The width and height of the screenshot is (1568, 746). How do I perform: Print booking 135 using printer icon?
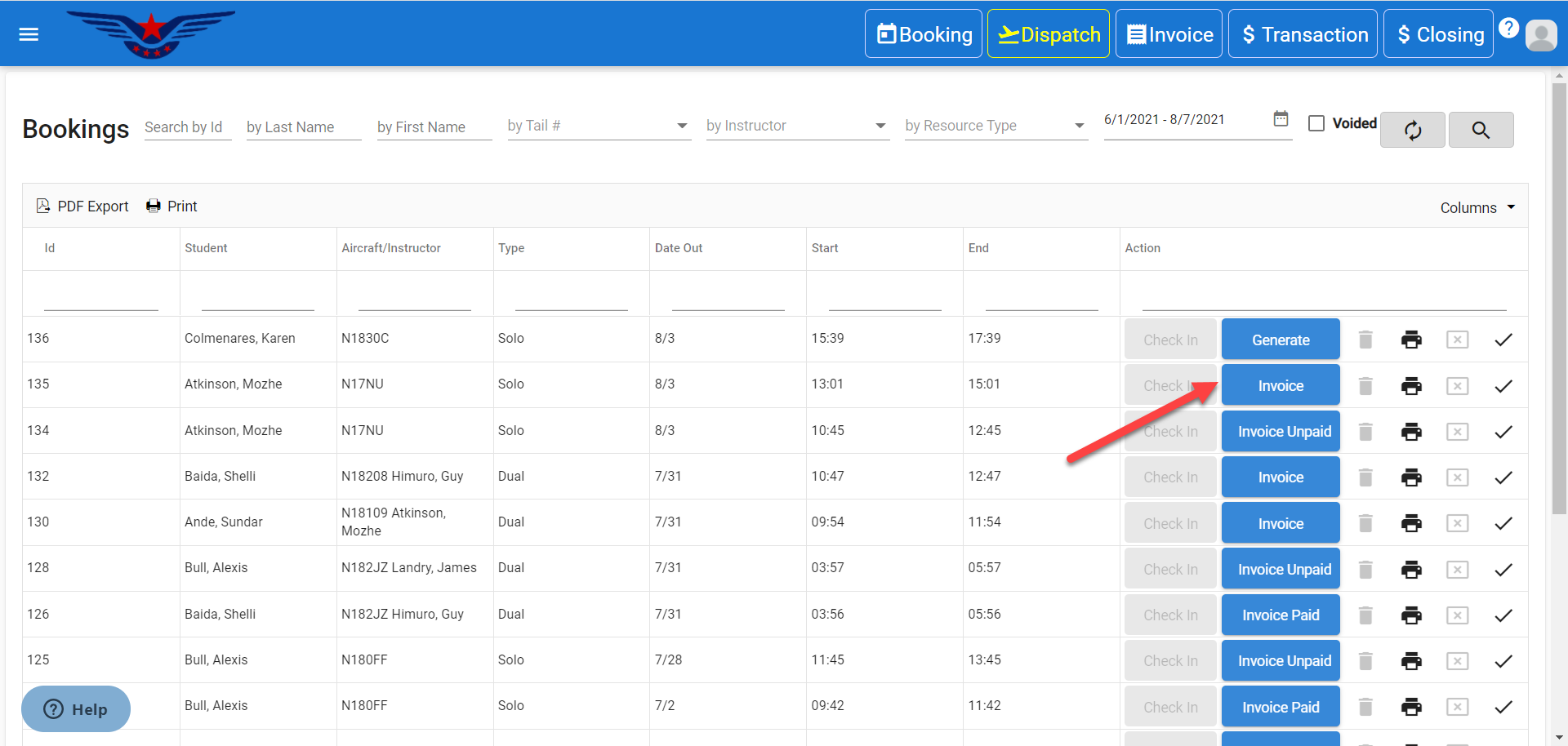click(x=1411, y=386)
